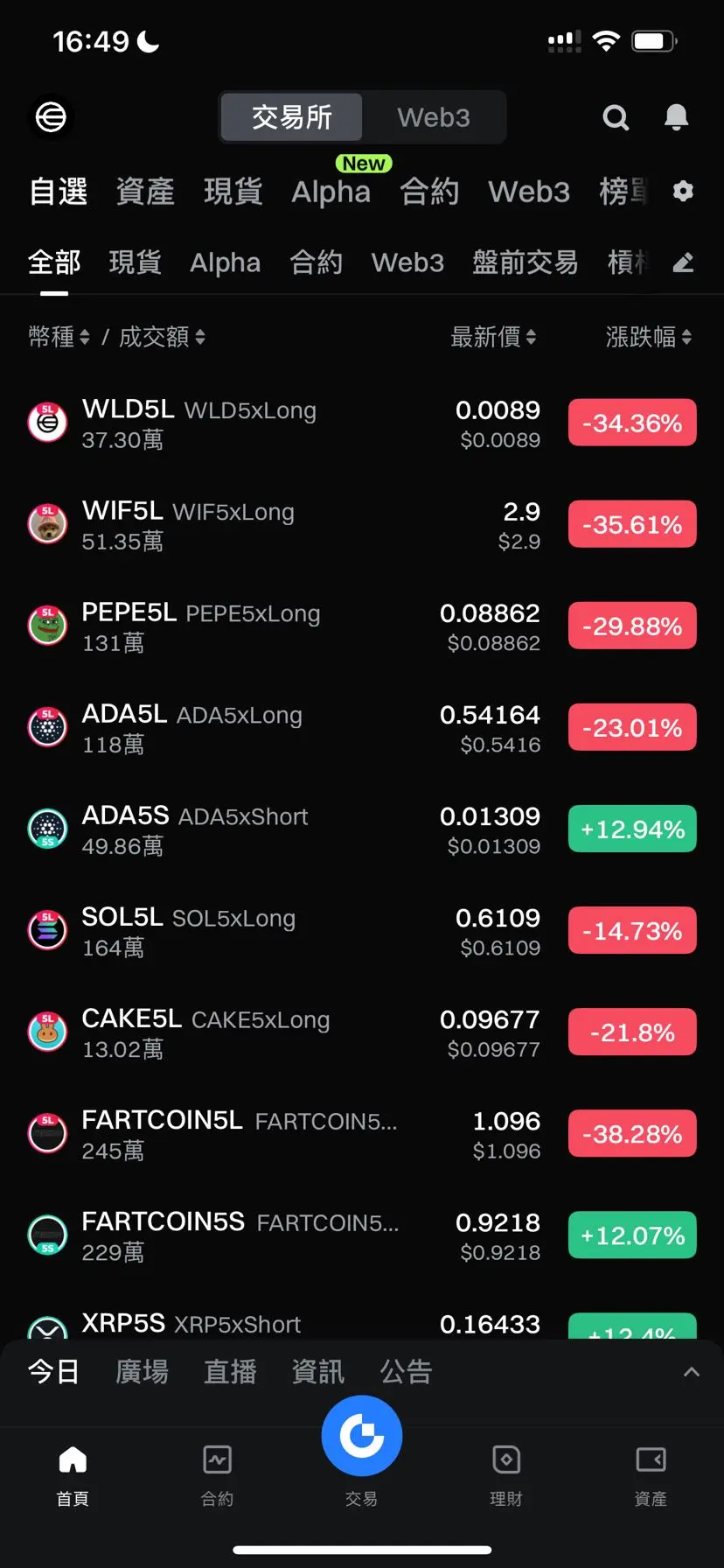The height and width of the screenshot is (1568, 724).
Task: Open the search magnifier icon
Action: tap(616, 117)
